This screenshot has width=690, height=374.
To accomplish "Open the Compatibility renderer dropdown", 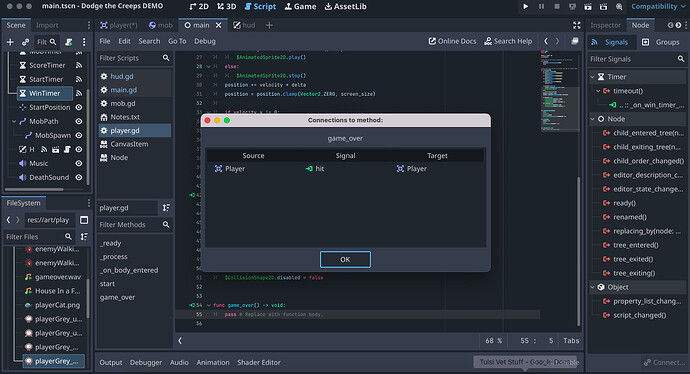I will 658,7.
